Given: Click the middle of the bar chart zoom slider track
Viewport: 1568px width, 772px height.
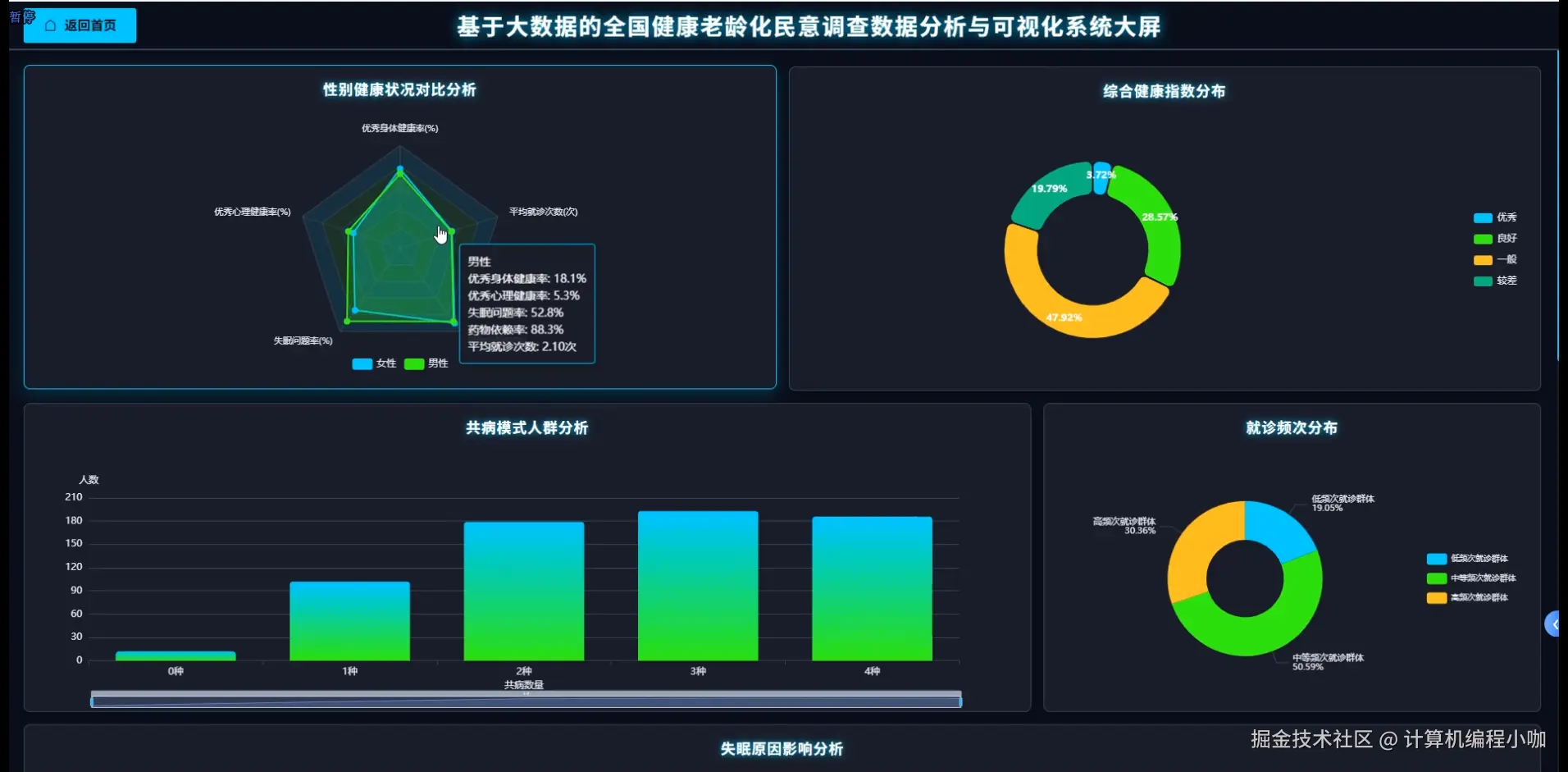Looking at the screenshot, I should coord(526,701).
